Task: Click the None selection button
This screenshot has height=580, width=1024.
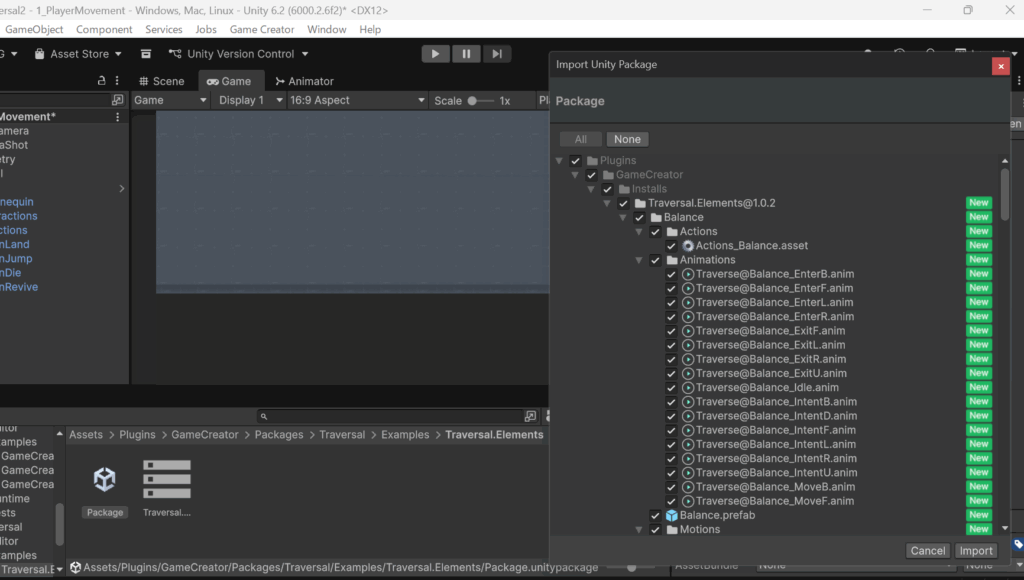Action: click(x=627, y=139)
